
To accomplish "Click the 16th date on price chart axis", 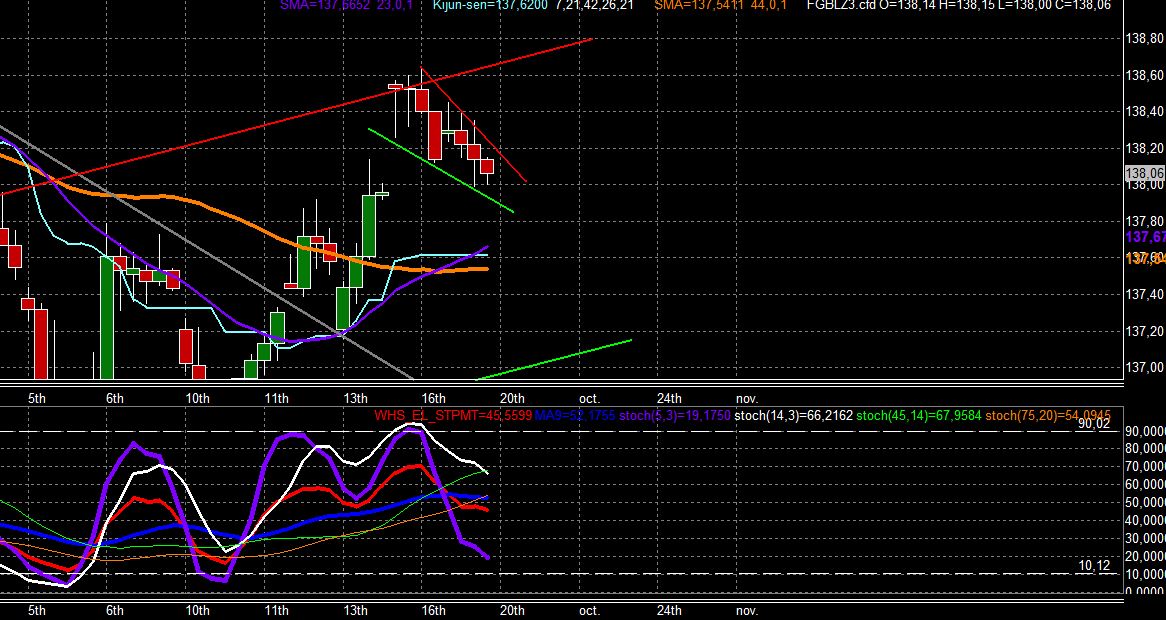I will pyautogui.click(x=434, y=398).
